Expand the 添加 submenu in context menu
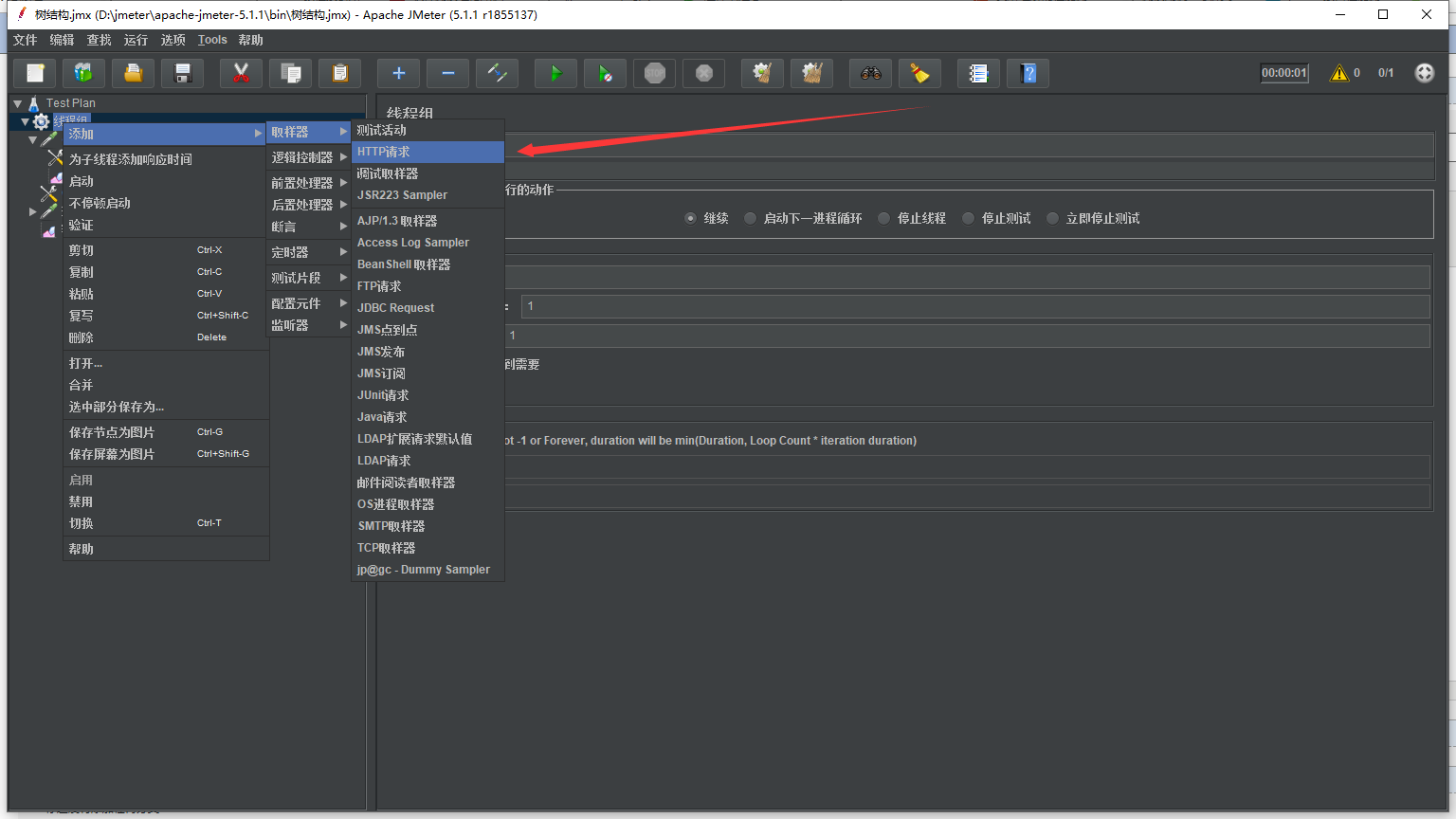Screen dimensions: 1456x819 tap(166, 134)
